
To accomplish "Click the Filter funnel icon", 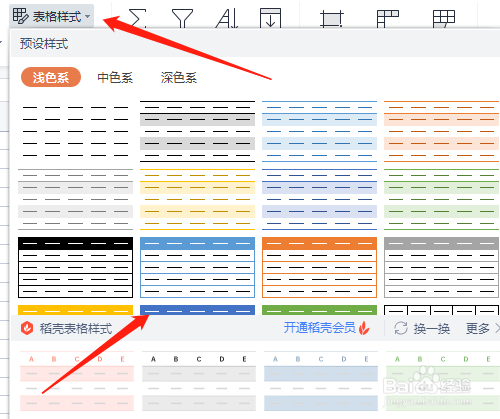I will coord(182,18).
